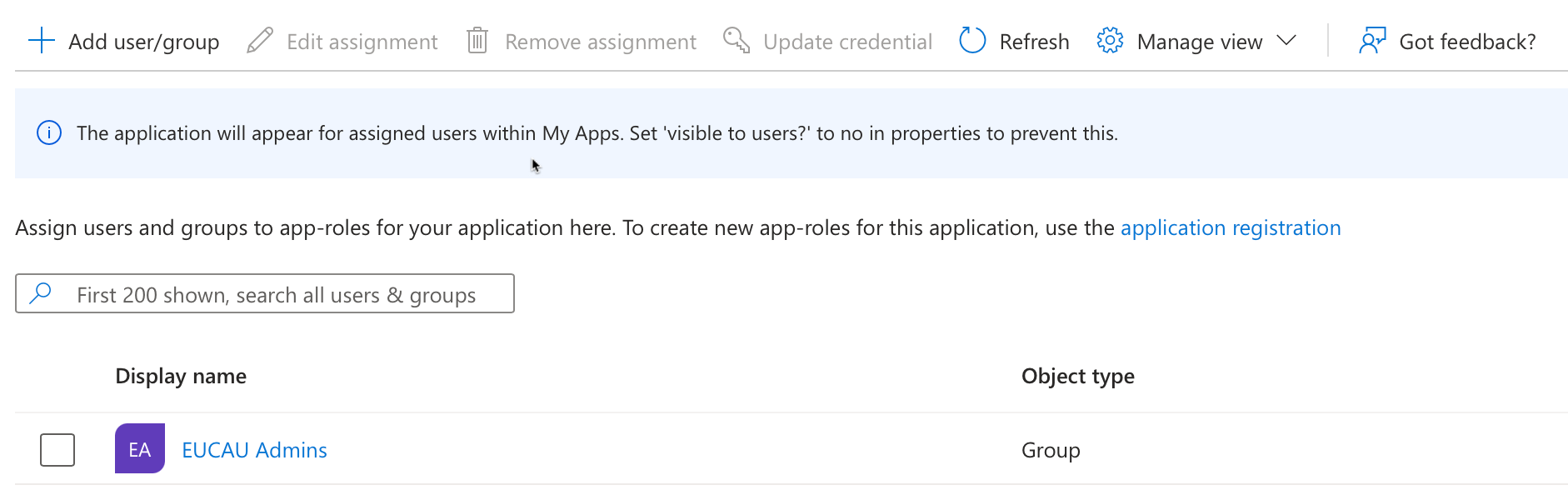The image size is (1568, 495).
Task: Open the Got feedback person icon
Action: [x=1371, y=41]
